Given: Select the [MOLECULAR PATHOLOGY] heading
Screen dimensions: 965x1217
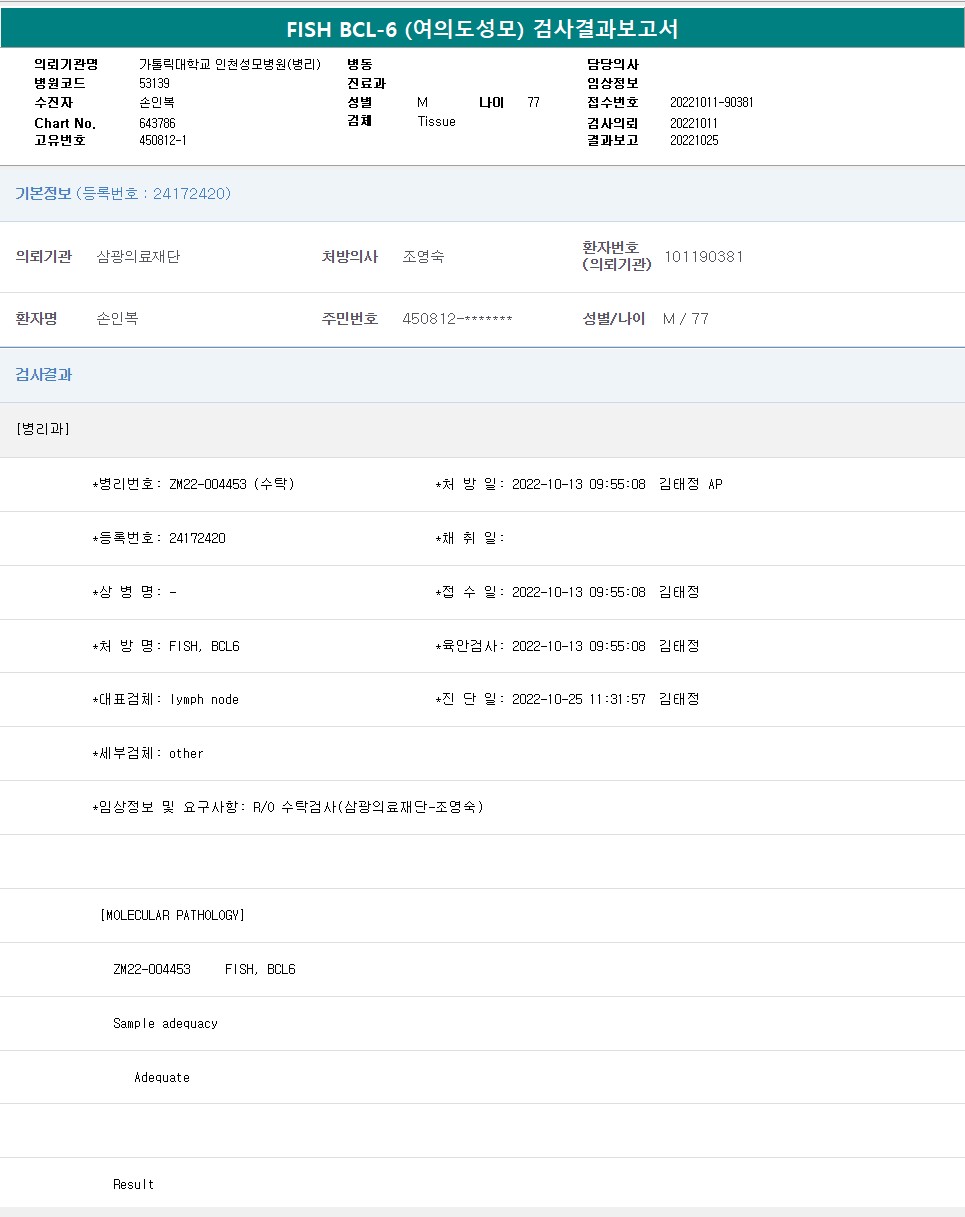Looking at the screenshot, I should 172,915.
